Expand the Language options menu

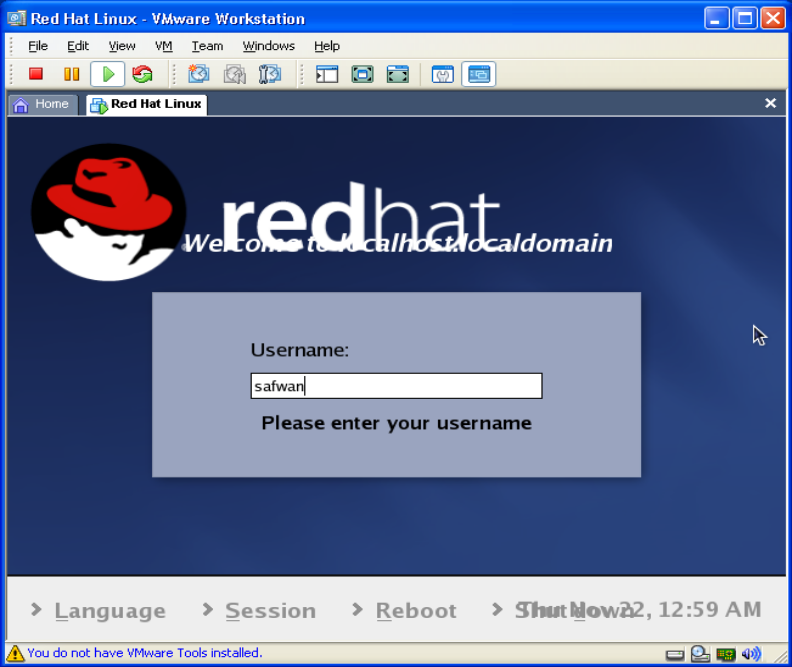pos(109,610)
